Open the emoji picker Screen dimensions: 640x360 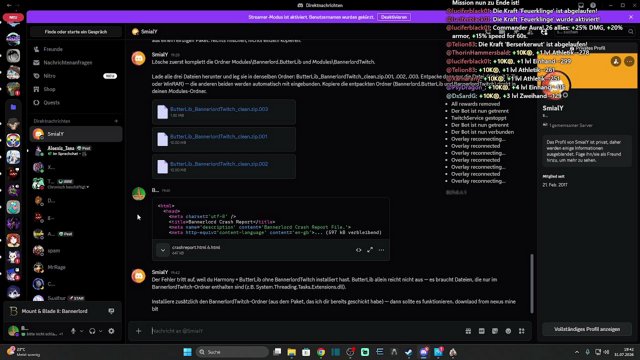pyautogui.click(x=508, y=331)
